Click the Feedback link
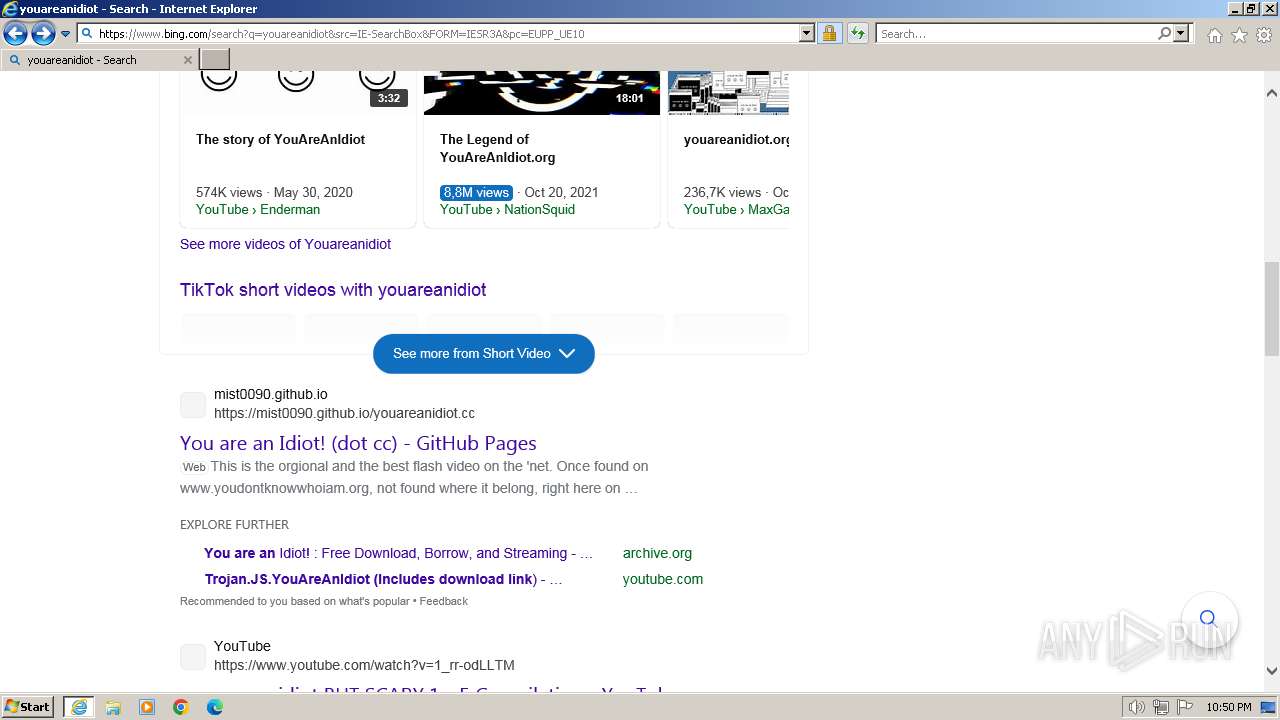Viewport: 1280px width, 720px height. (443, 601)
